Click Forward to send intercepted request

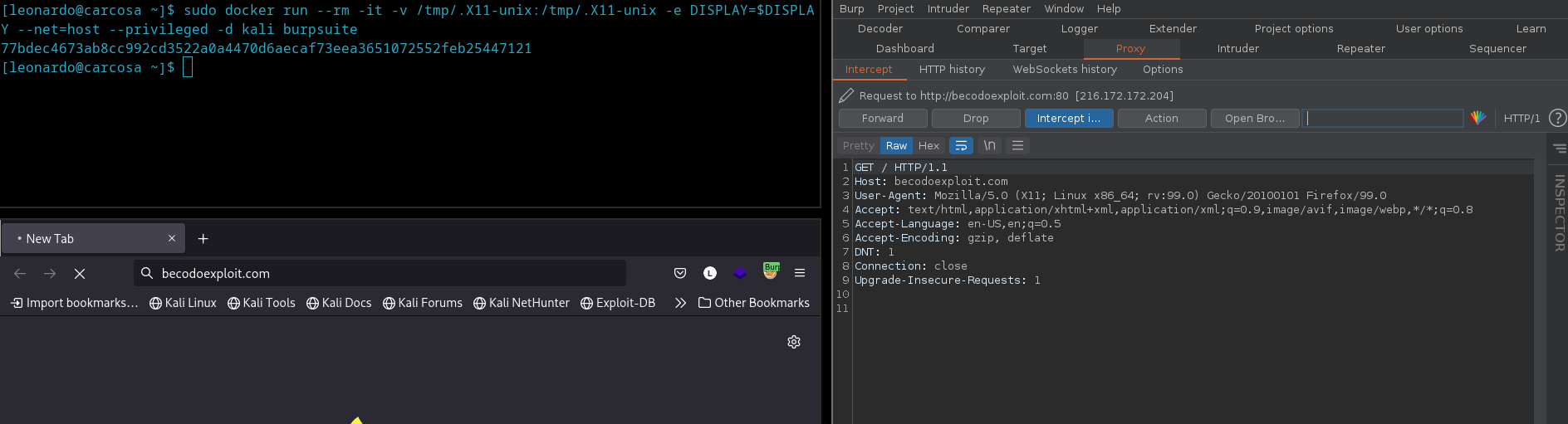tap(882, 118)
